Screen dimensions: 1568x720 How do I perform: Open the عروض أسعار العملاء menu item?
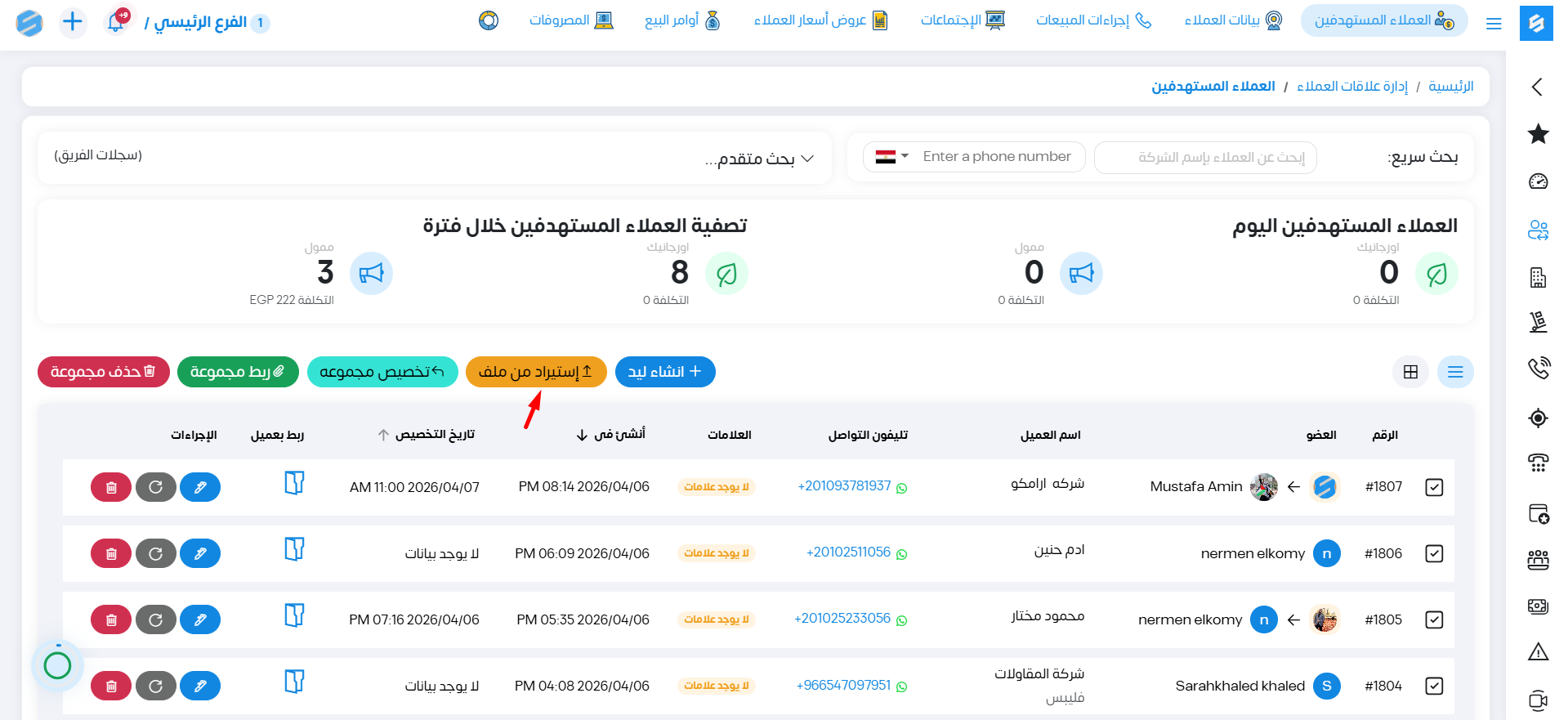click(x=820, y=20)
